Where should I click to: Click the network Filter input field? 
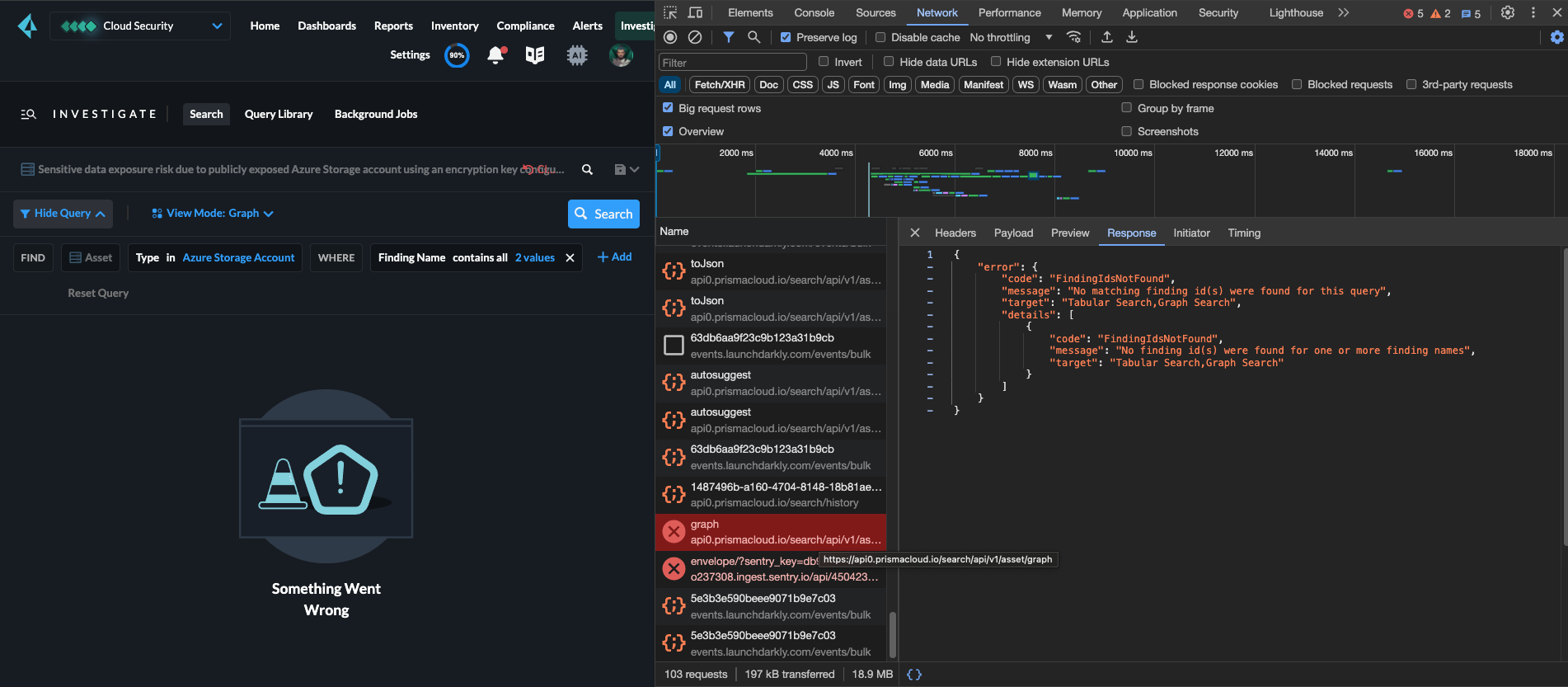pyautogui.click(x=732, y=63)
